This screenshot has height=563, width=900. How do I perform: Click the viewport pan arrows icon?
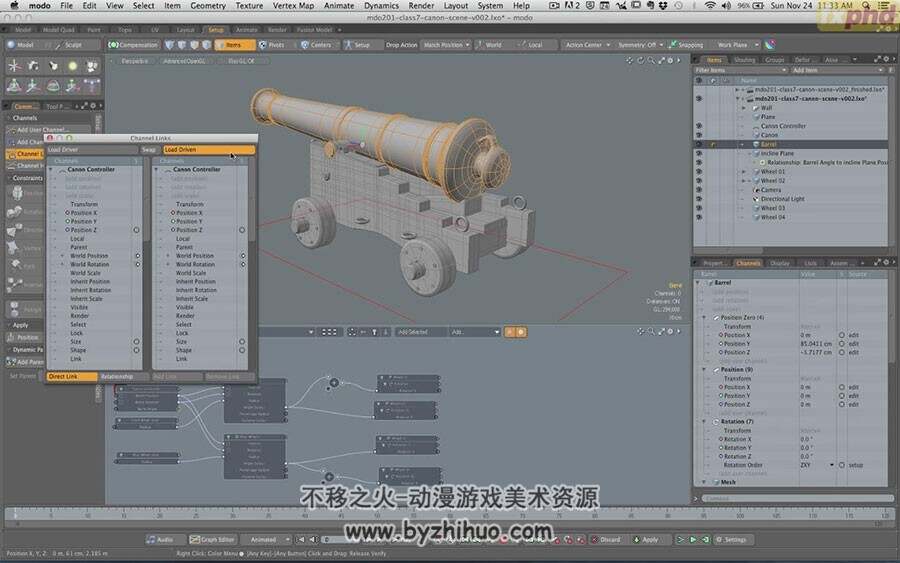pos(630,60)
